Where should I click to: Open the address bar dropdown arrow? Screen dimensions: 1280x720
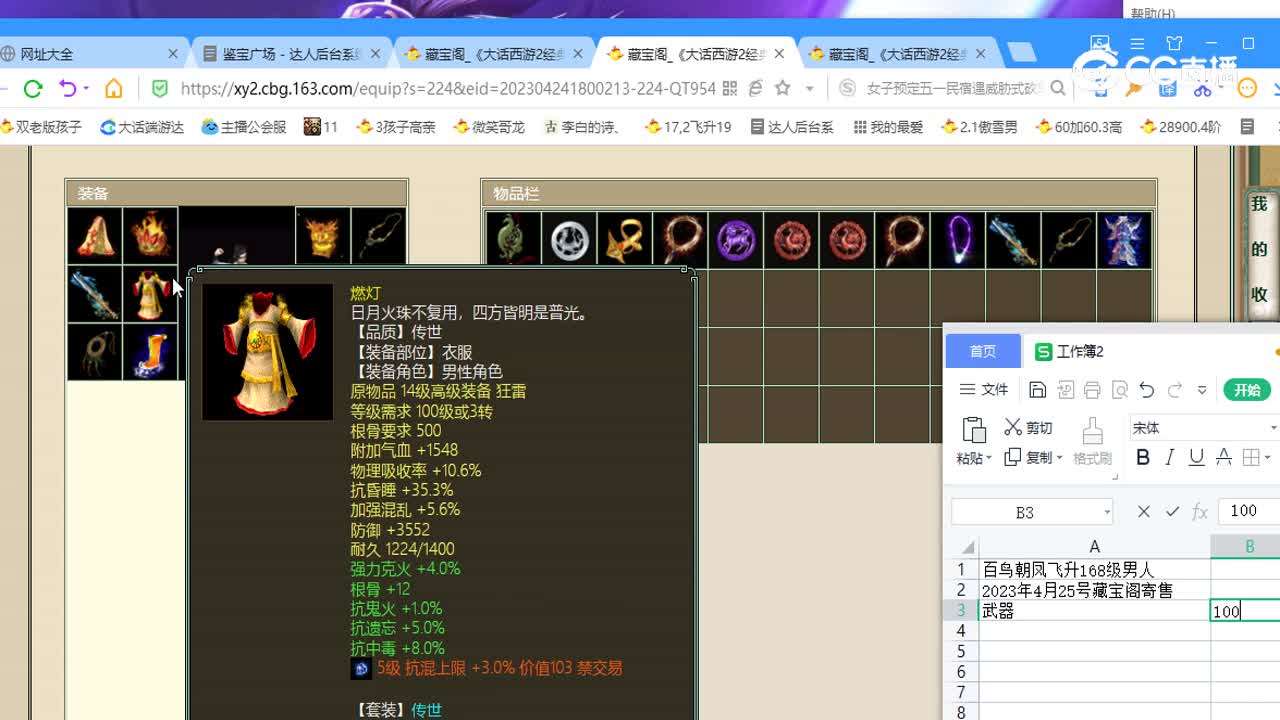click(809, 89)
